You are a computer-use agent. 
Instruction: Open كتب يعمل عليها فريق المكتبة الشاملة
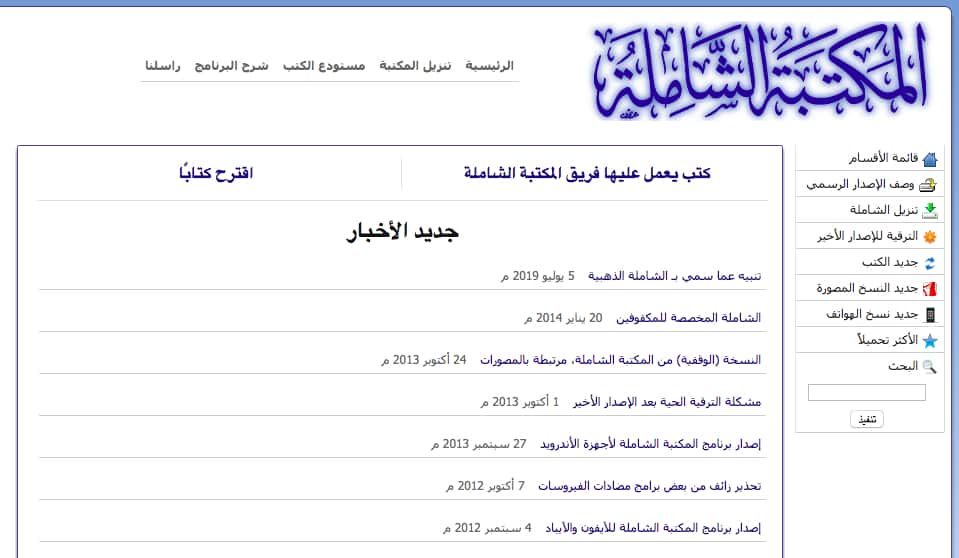coord(587,173)
